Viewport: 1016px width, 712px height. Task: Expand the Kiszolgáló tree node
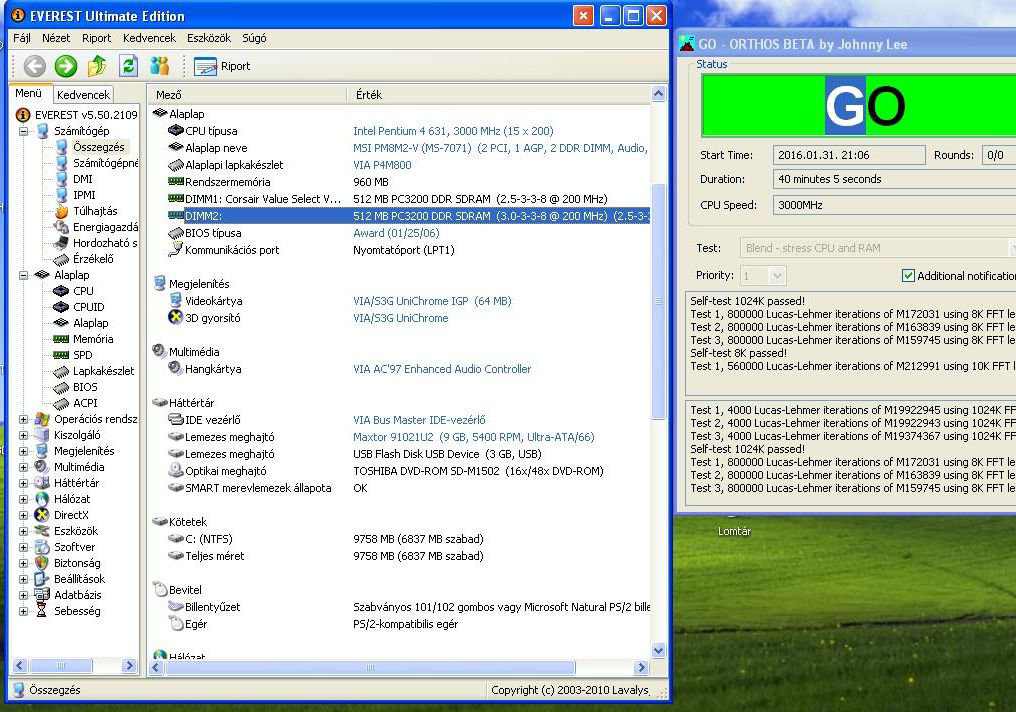[x=23, y=435]
